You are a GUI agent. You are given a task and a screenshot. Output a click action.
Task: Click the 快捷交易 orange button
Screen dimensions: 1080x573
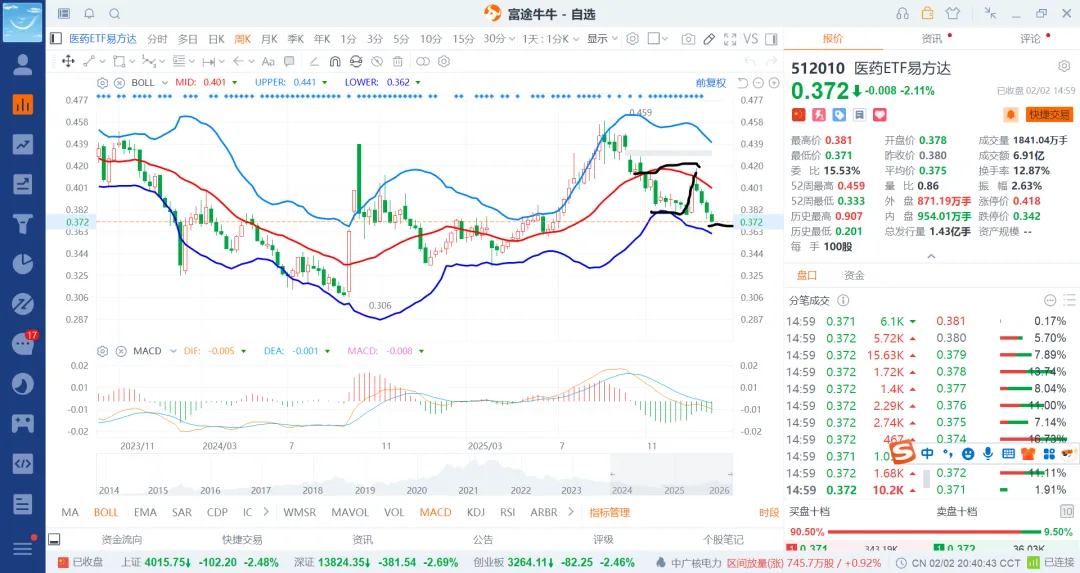[1049, 115]
